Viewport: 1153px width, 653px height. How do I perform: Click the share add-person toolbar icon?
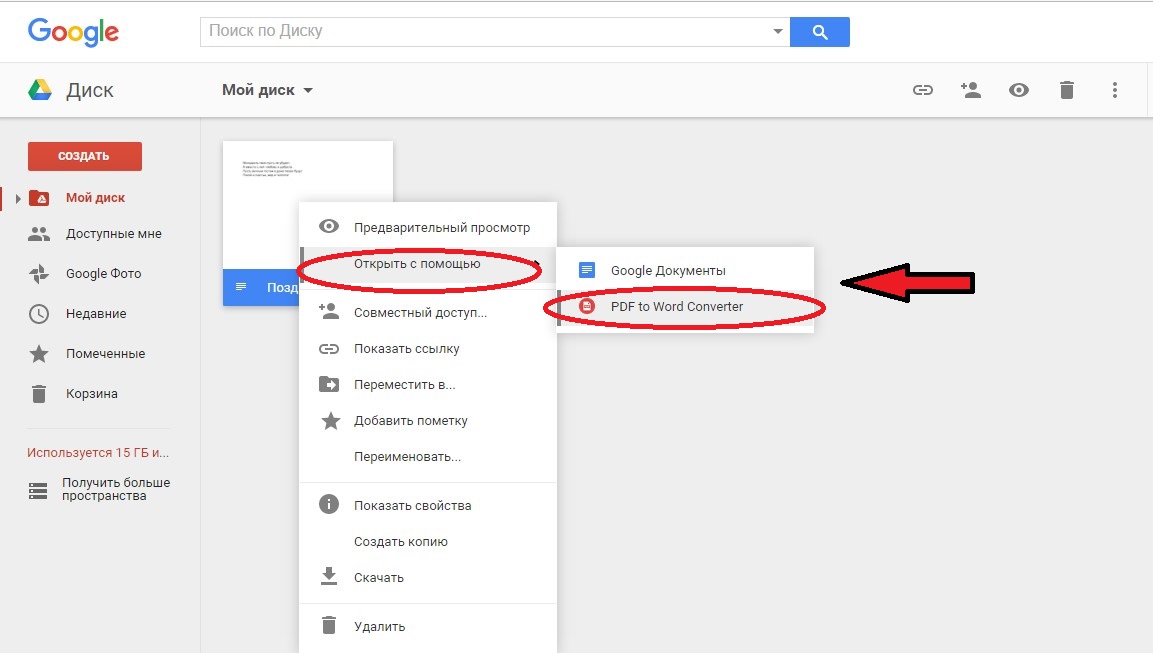click(971, 90)
